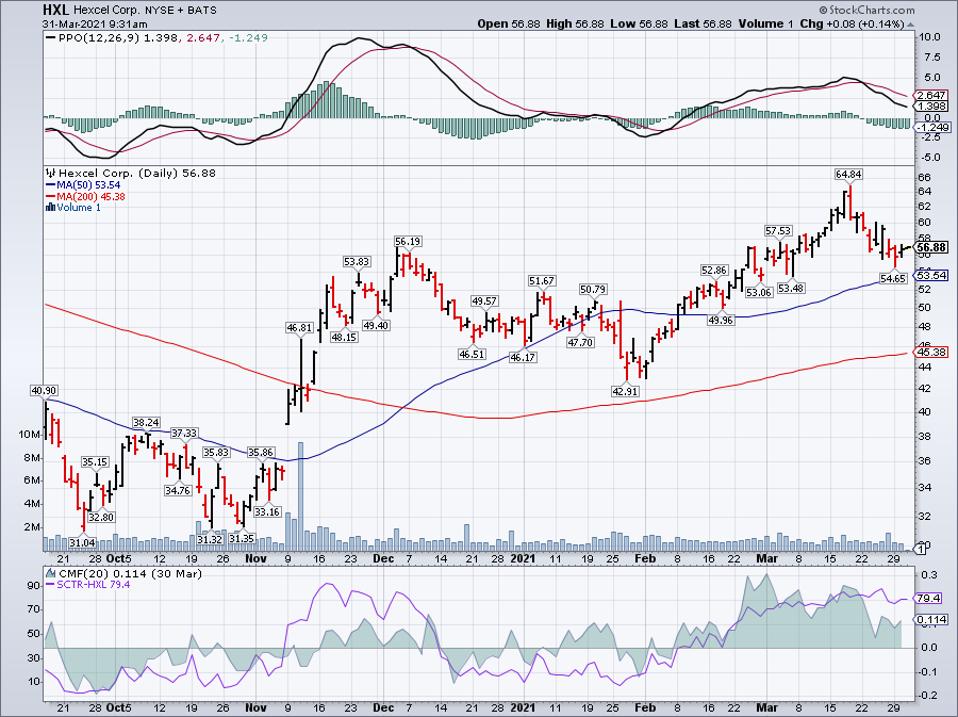This screenshot has width=958, height=717.
Task: Click the 53.54 MA(50) axis tag
Action: [931, 275]
